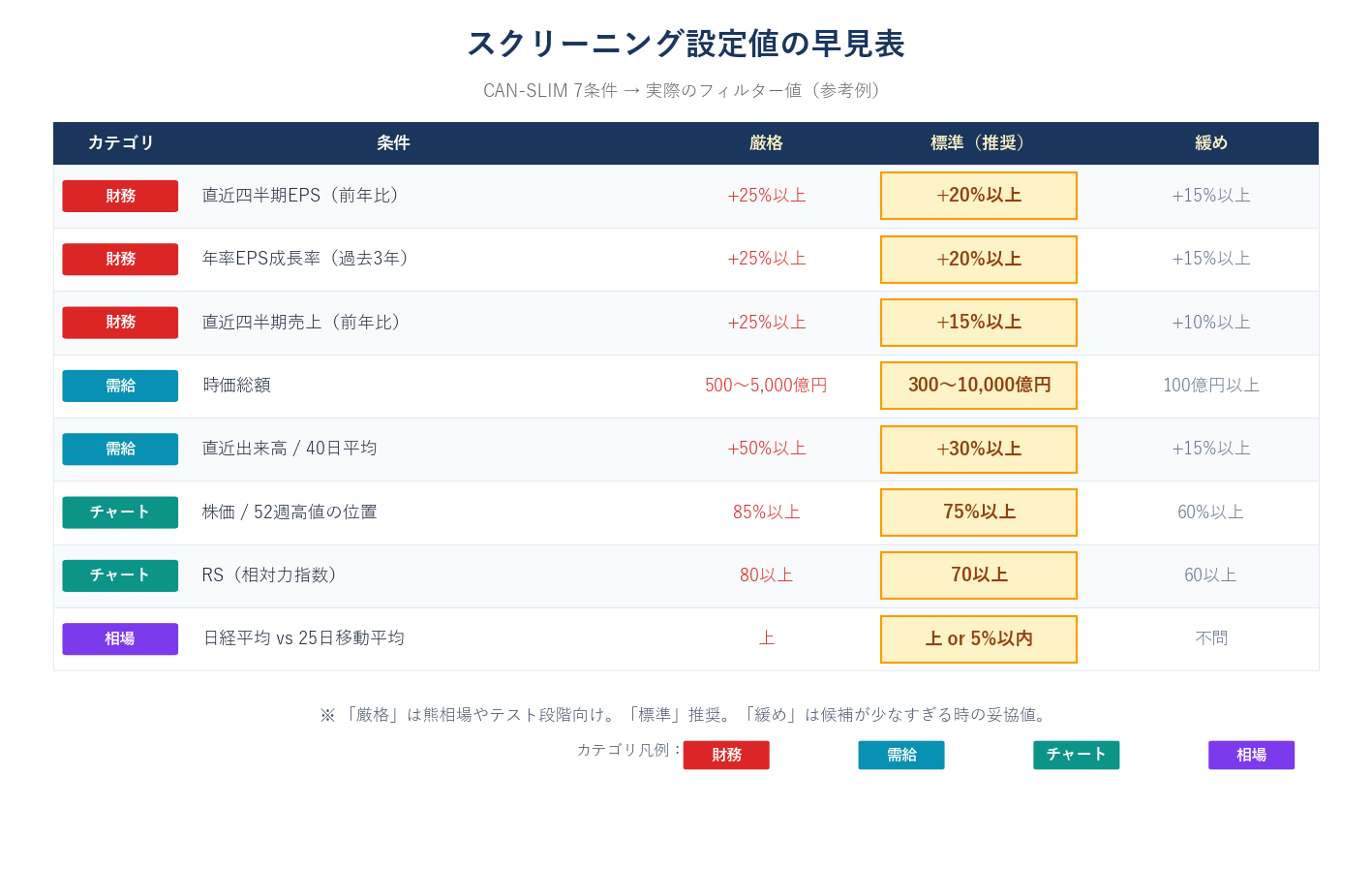Image resolution: width=1372 pixels, height=869 pixels.
Task: Click the ※ footnote about 厳格 and 緩め
Action: pos(686,714)
